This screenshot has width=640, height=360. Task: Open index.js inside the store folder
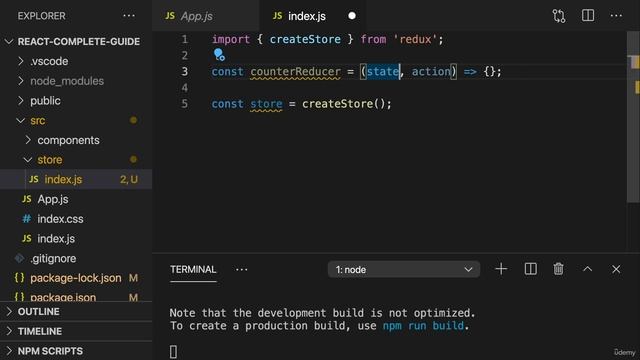[x=76, y=179]
